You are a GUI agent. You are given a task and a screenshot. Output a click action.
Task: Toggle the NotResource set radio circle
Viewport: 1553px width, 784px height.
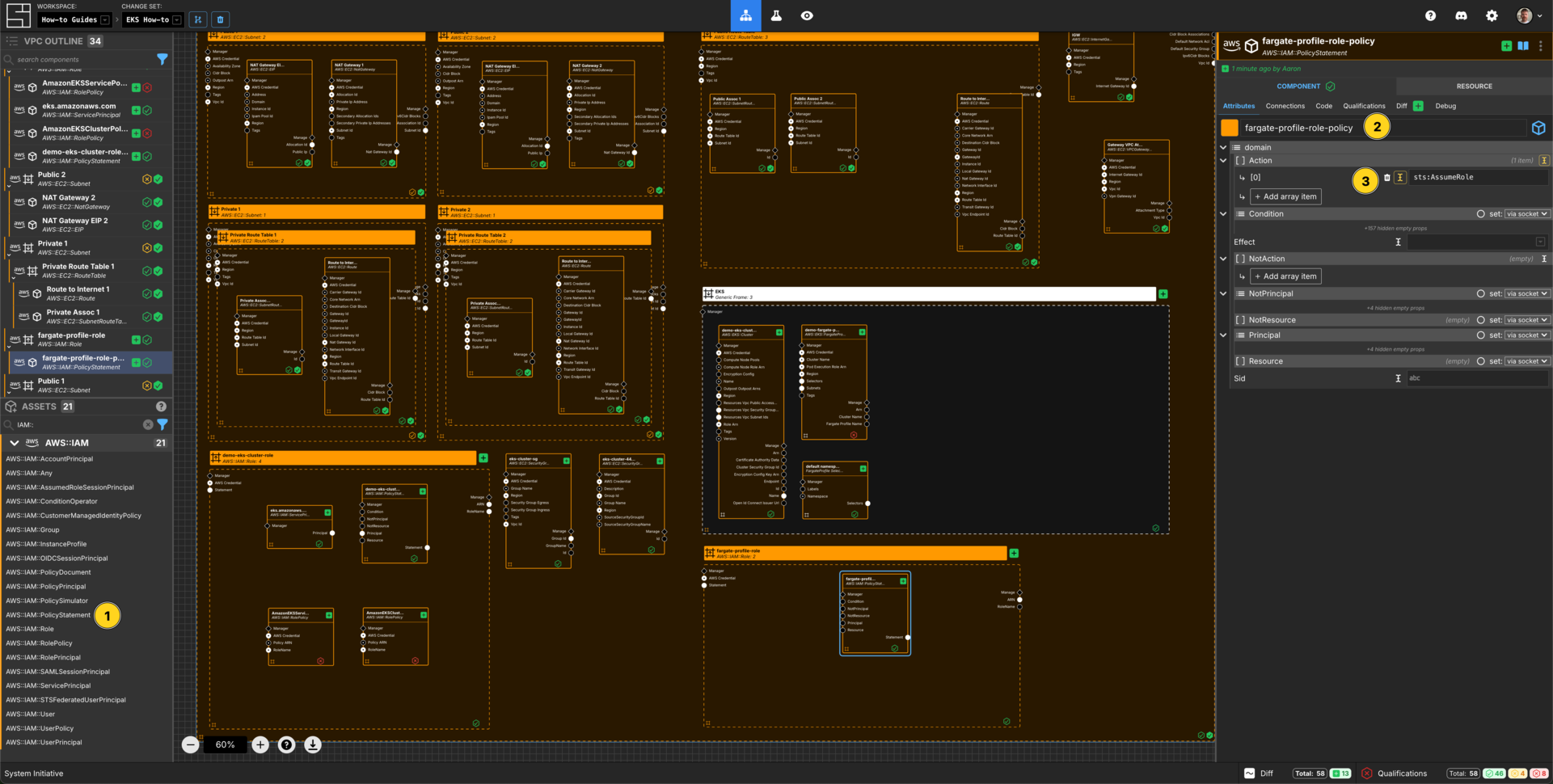[1480, 320]
